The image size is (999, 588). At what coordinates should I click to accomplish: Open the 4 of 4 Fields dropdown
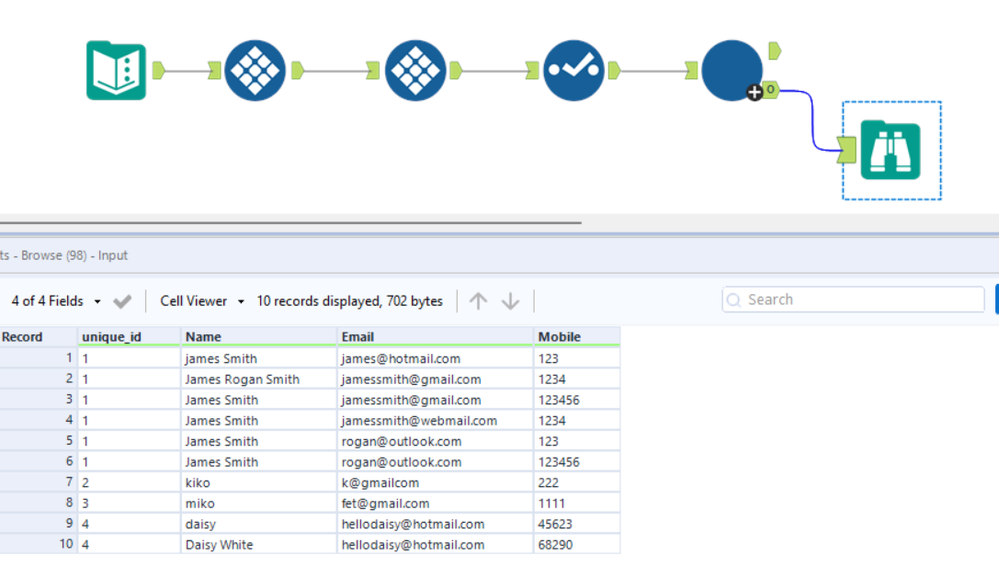click(x=56, y=301)
